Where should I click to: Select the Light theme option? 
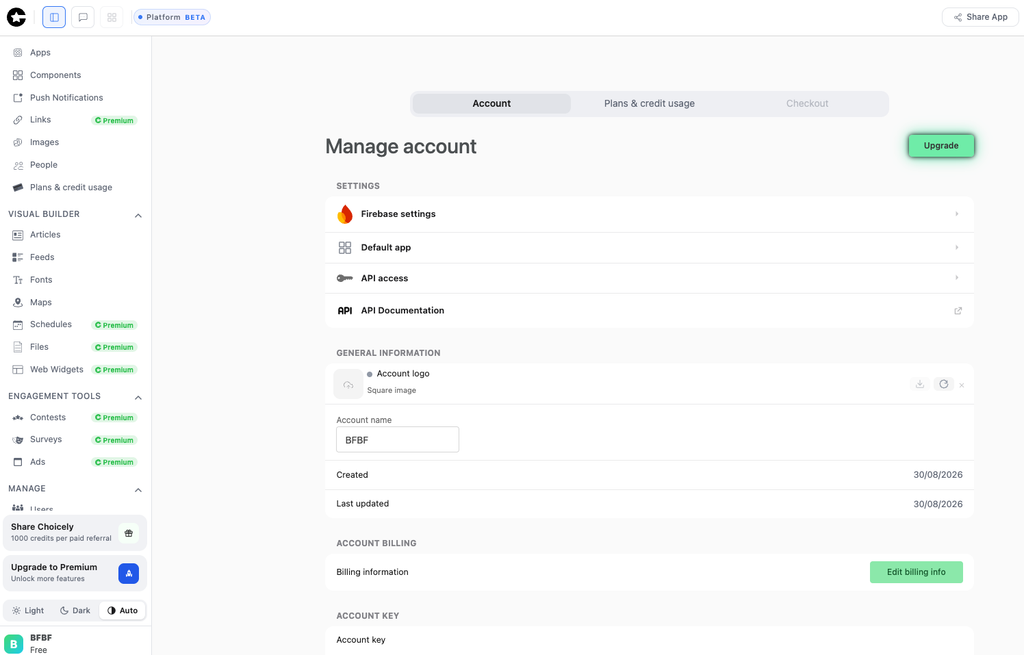click(28, 611)
